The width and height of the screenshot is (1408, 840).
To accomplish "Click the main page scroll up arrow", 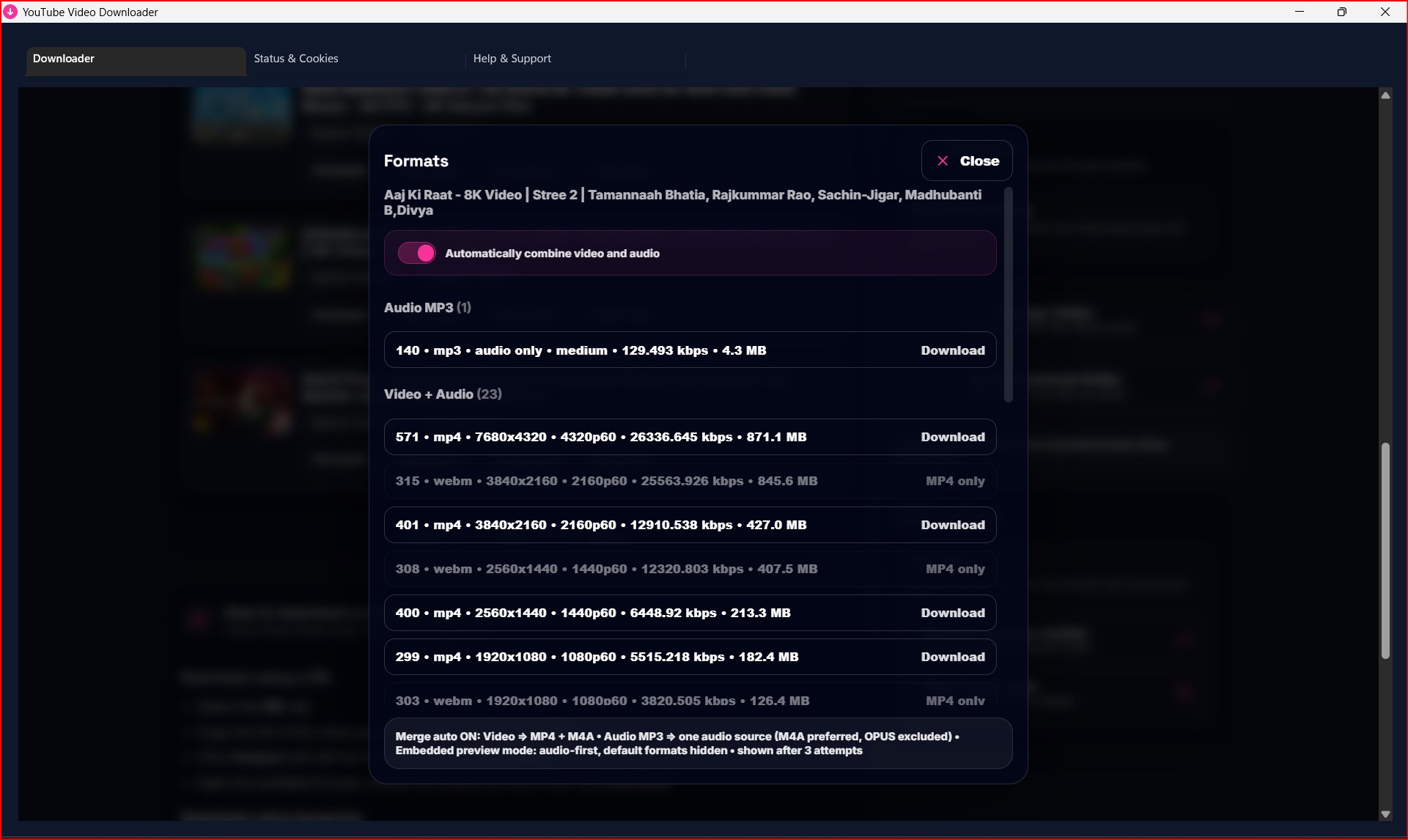I will tap(1385, 95).
